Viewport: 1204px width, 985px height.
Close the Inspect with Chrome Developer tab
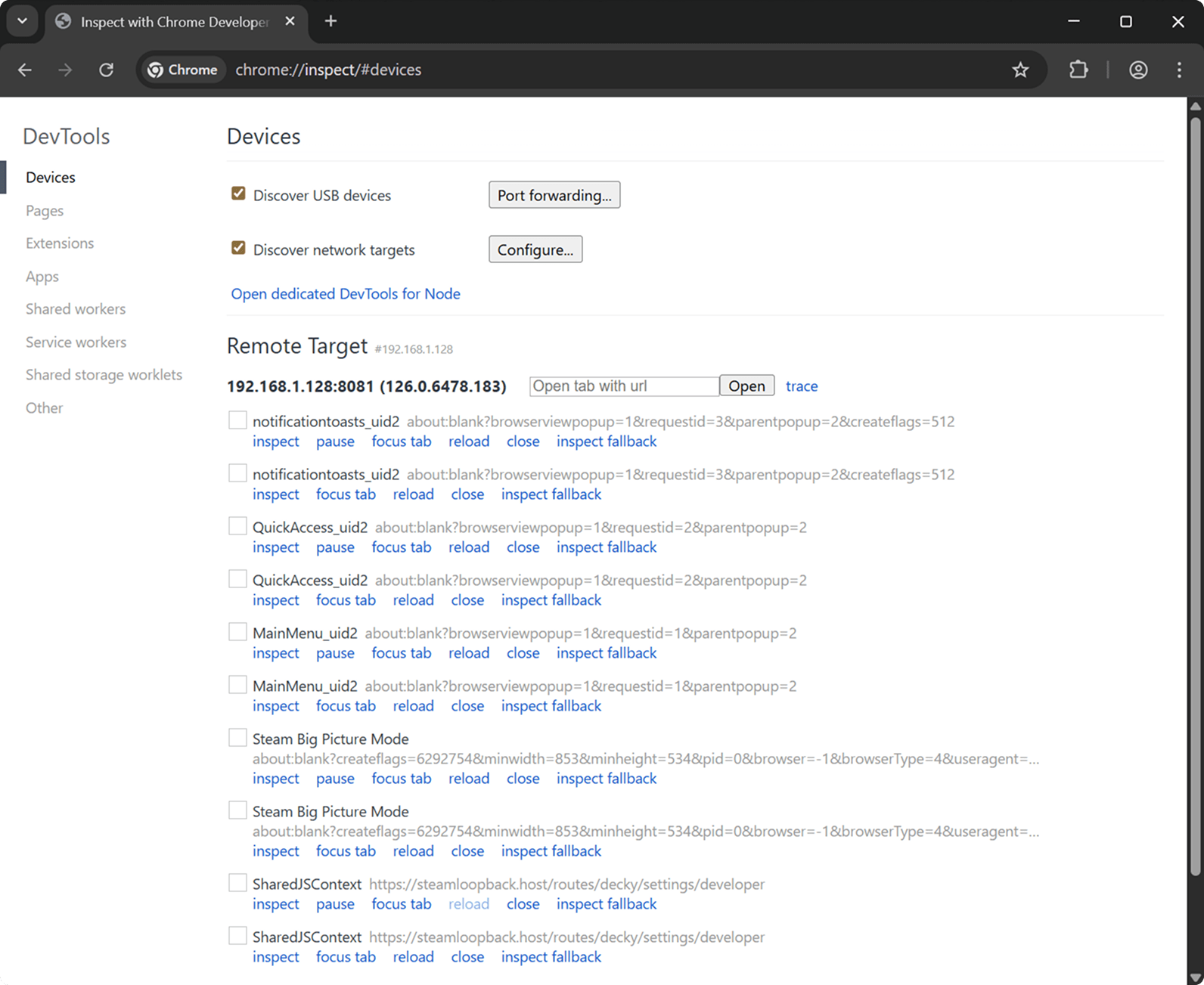click(x=290, y=21)
